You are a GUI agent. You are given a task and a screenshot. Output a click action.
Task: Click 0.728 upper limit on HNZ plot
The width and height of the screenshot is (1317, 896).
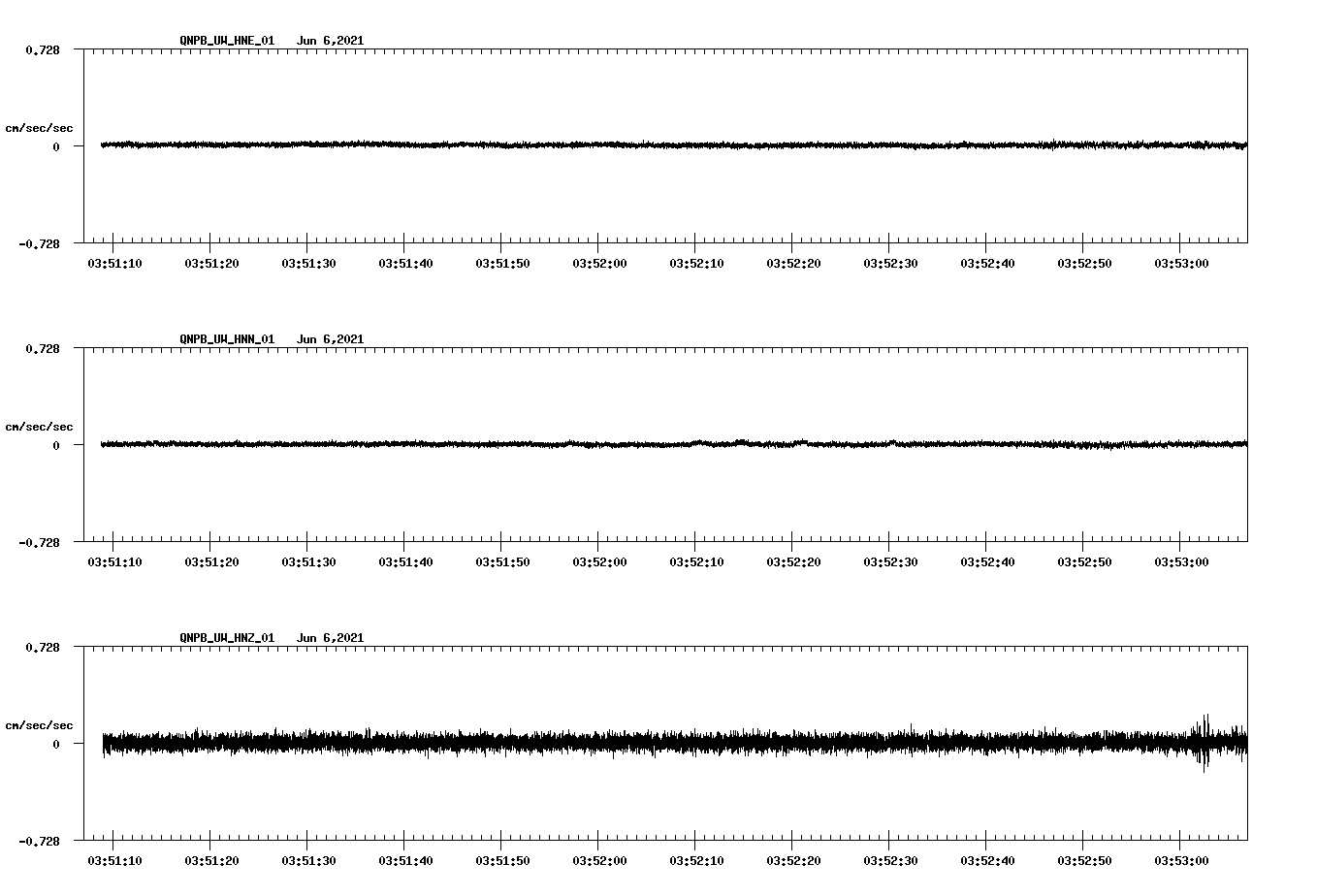pos(43,647)
